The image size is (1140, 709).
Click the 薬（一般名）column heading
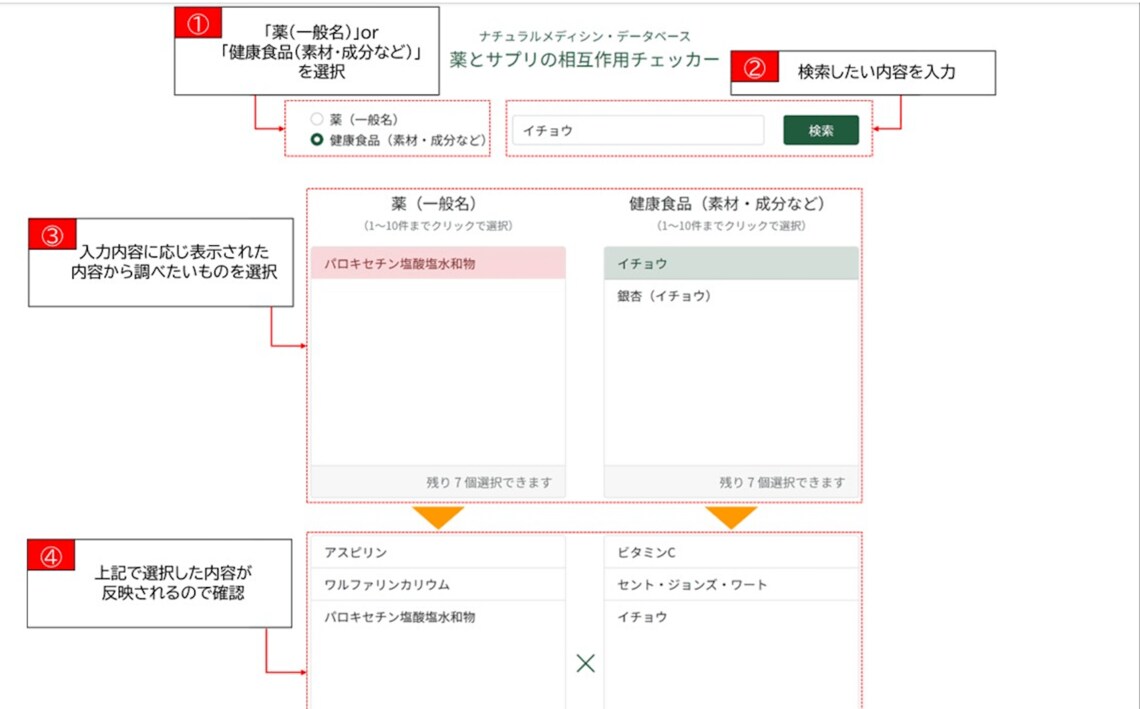tap(434, 204)
